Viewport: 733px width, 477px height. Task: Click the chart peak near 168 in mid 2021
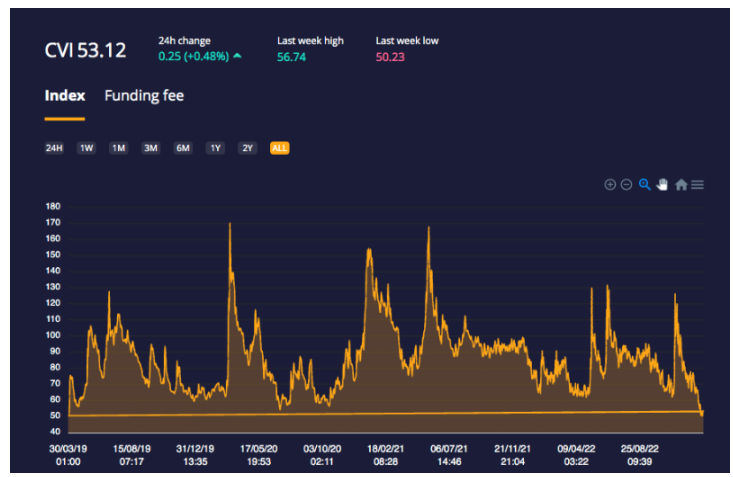429,228
